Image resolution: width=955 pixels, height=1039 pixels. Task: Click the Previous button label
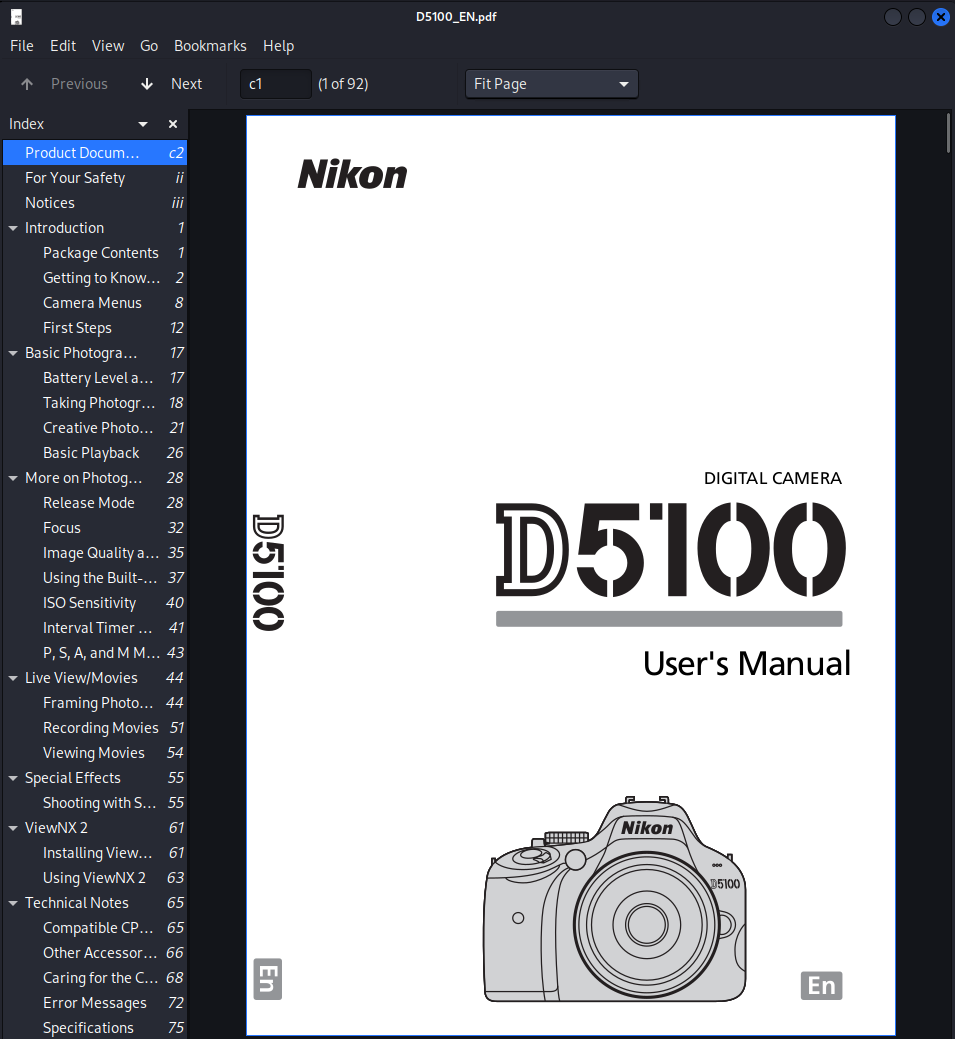click(79, 84)
